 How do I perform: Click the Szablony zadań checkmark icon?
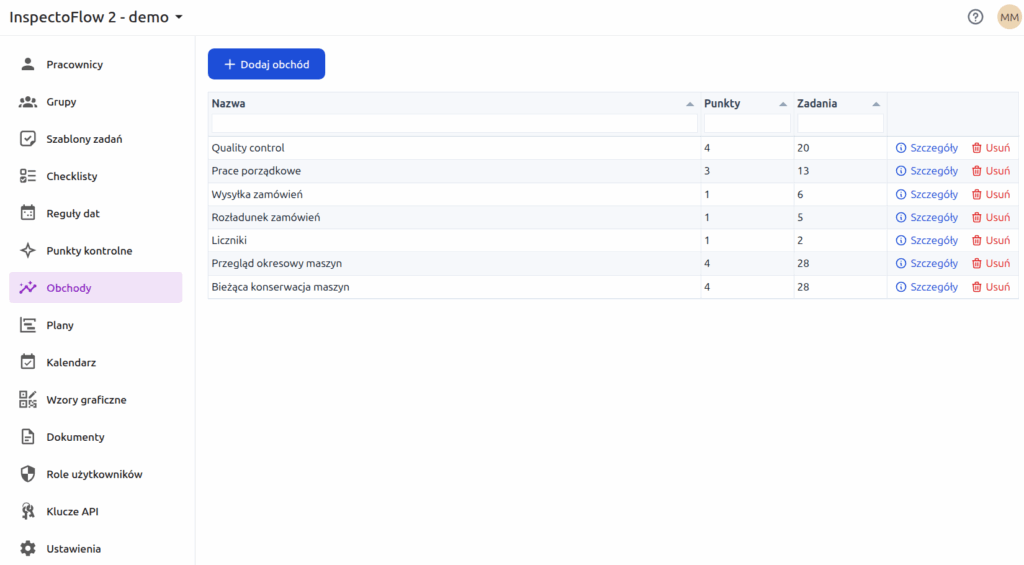[28, 139]
